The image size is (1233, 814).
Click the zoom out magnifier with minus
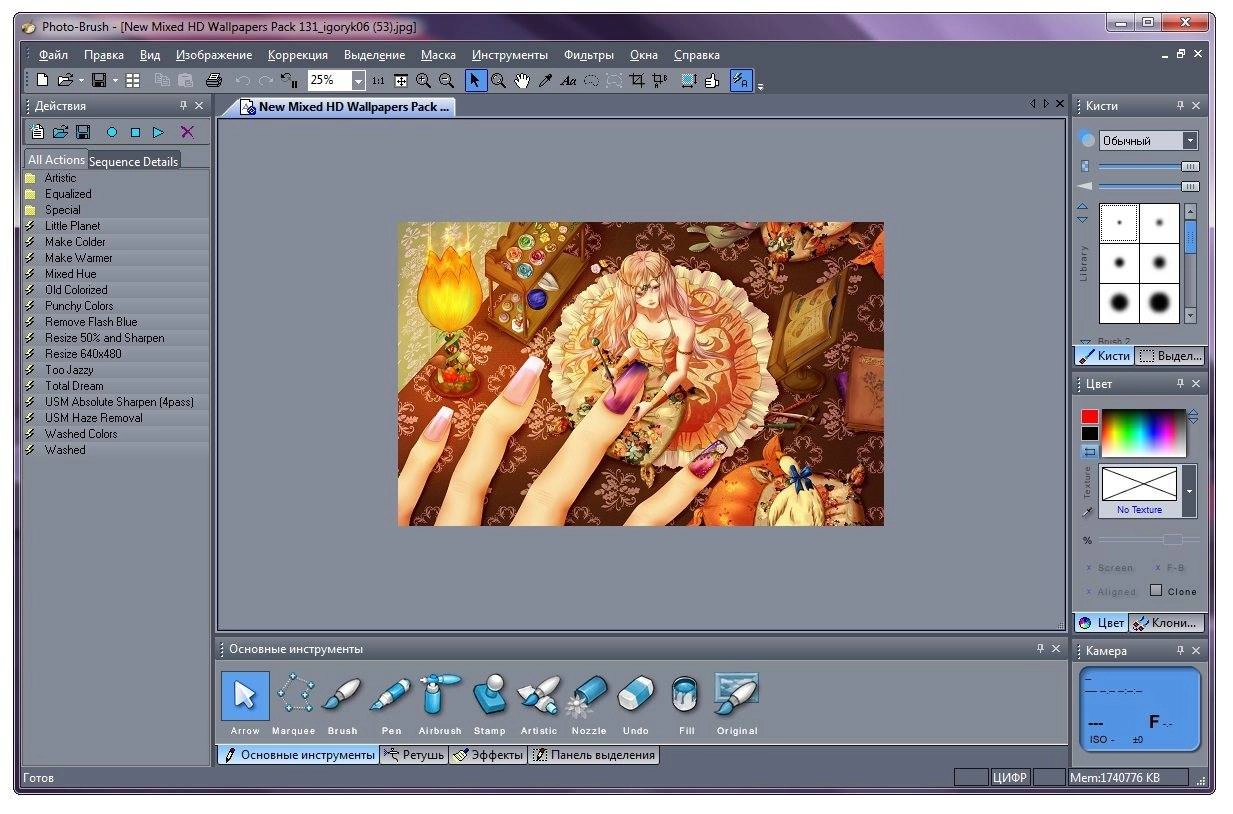tap(447, 80)
